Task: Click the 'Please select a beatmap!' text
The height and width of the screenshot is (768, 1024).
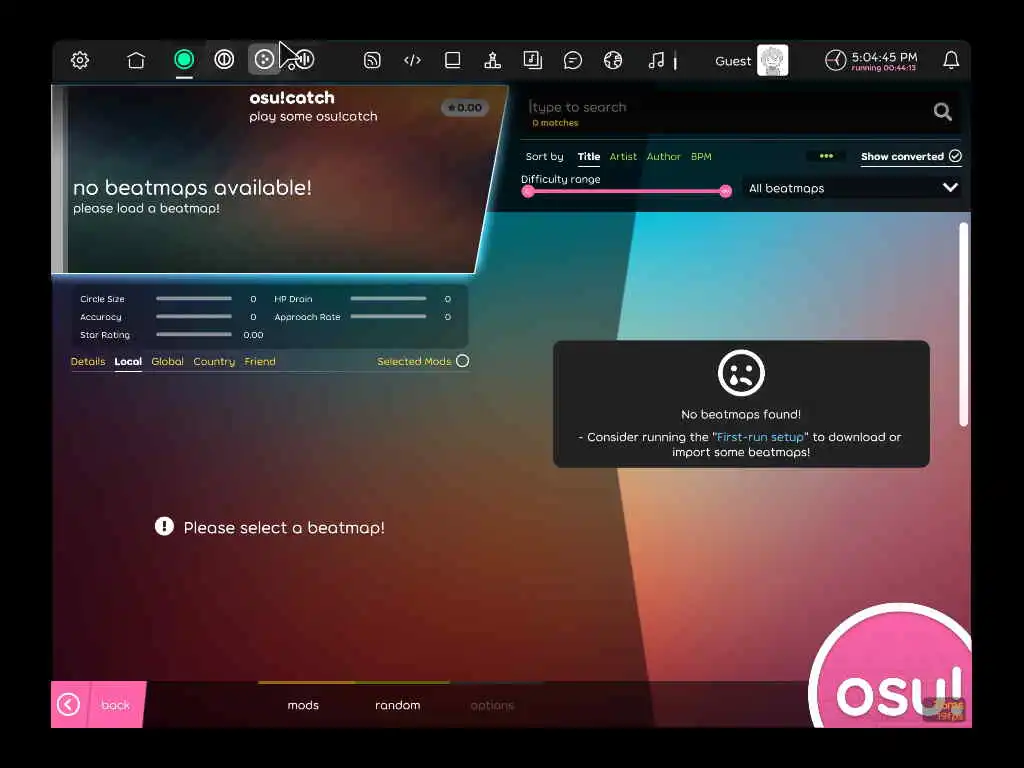Action: coord(284,528)
